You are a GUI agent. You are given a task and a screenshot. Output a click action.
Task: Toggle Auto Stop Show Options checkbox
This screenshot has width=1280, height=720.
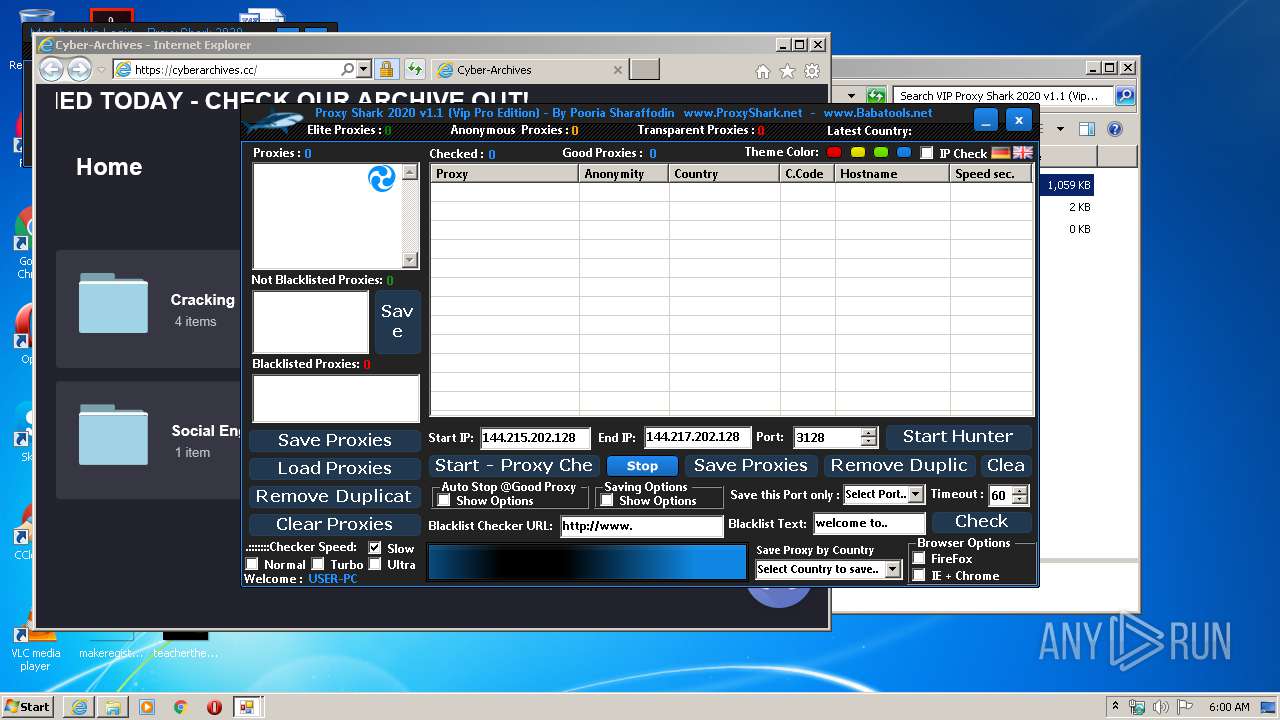[444, 500]
